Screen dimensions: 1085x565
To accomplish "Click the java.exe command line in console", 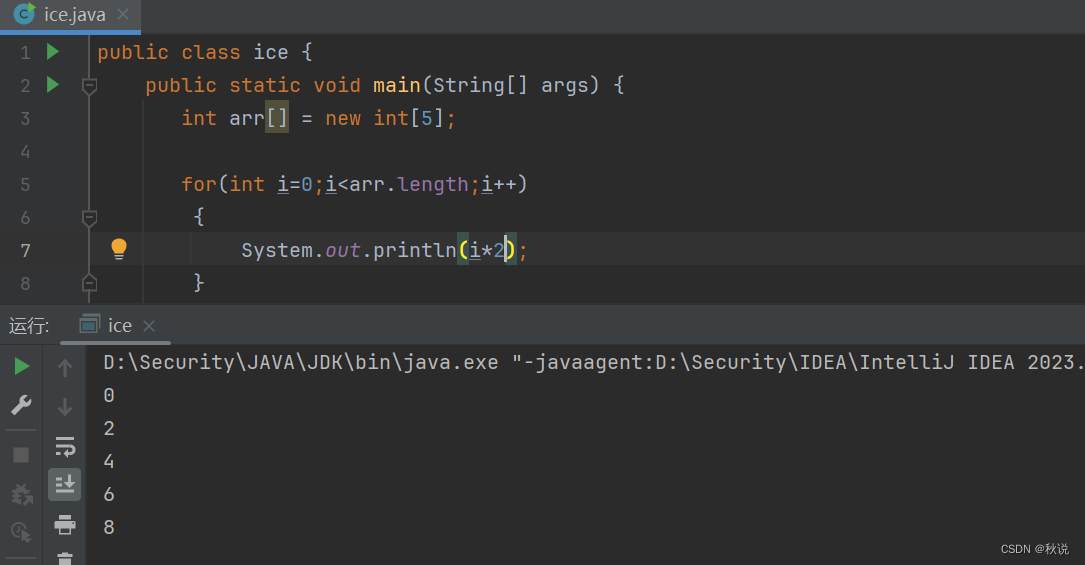I will 594,362.
